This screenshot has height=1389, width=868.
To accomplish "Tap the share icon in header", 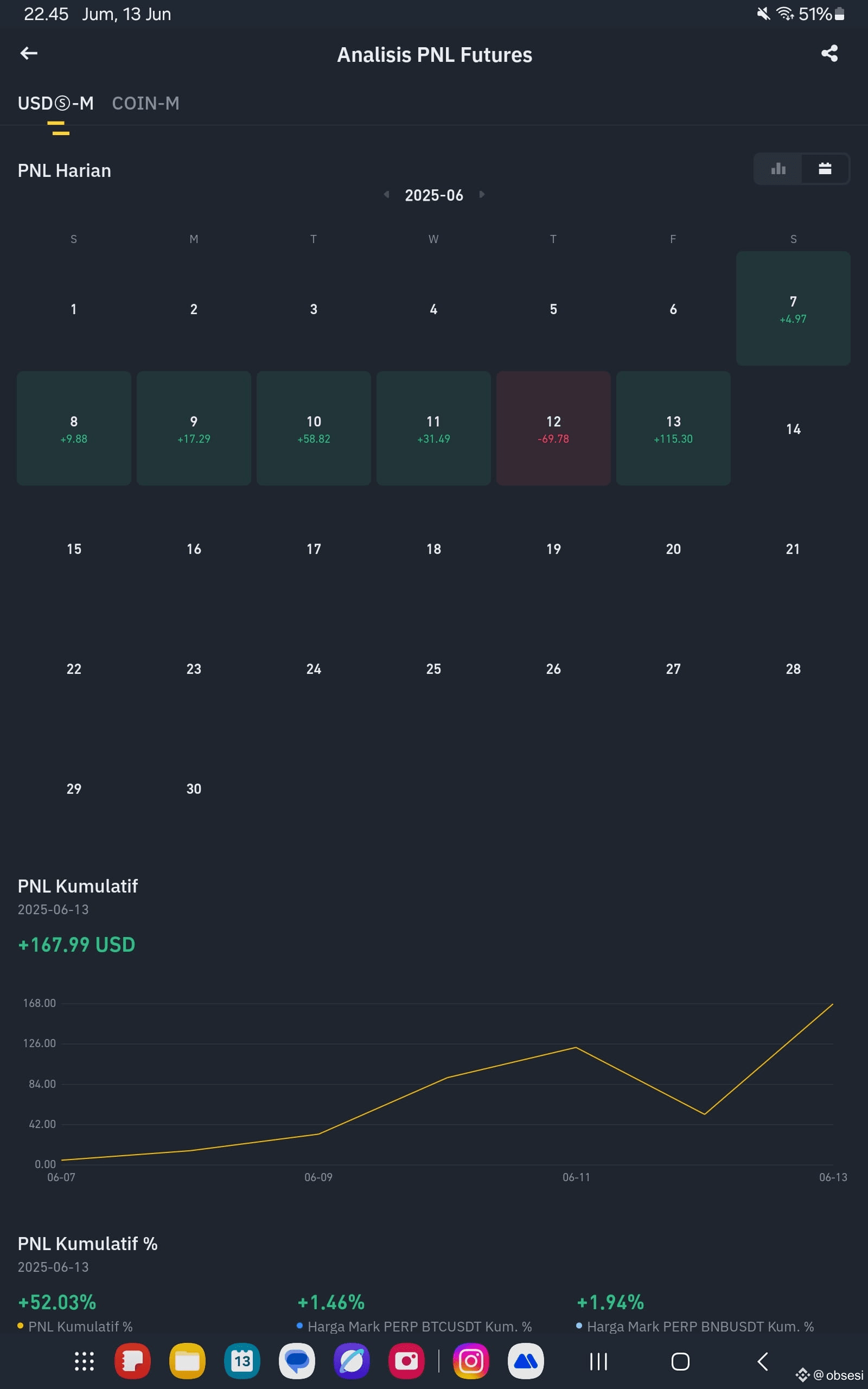I will pos(829,53).
